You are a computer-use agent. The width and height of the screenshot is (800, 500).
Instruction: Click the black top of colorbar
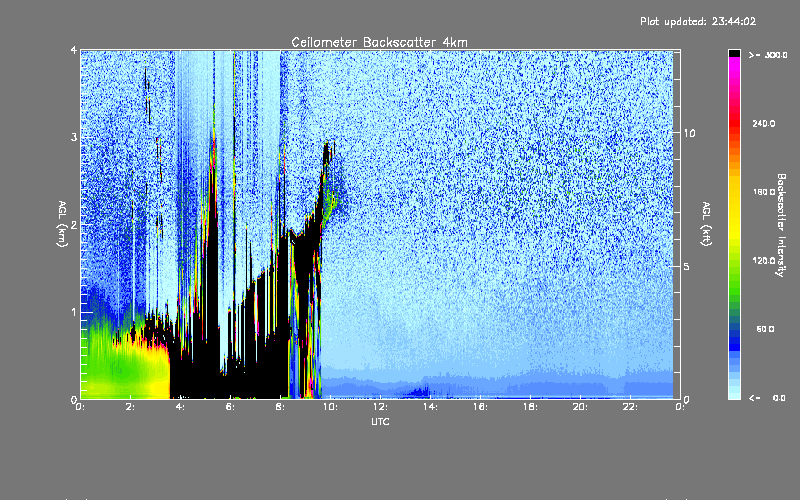point(734,53)
